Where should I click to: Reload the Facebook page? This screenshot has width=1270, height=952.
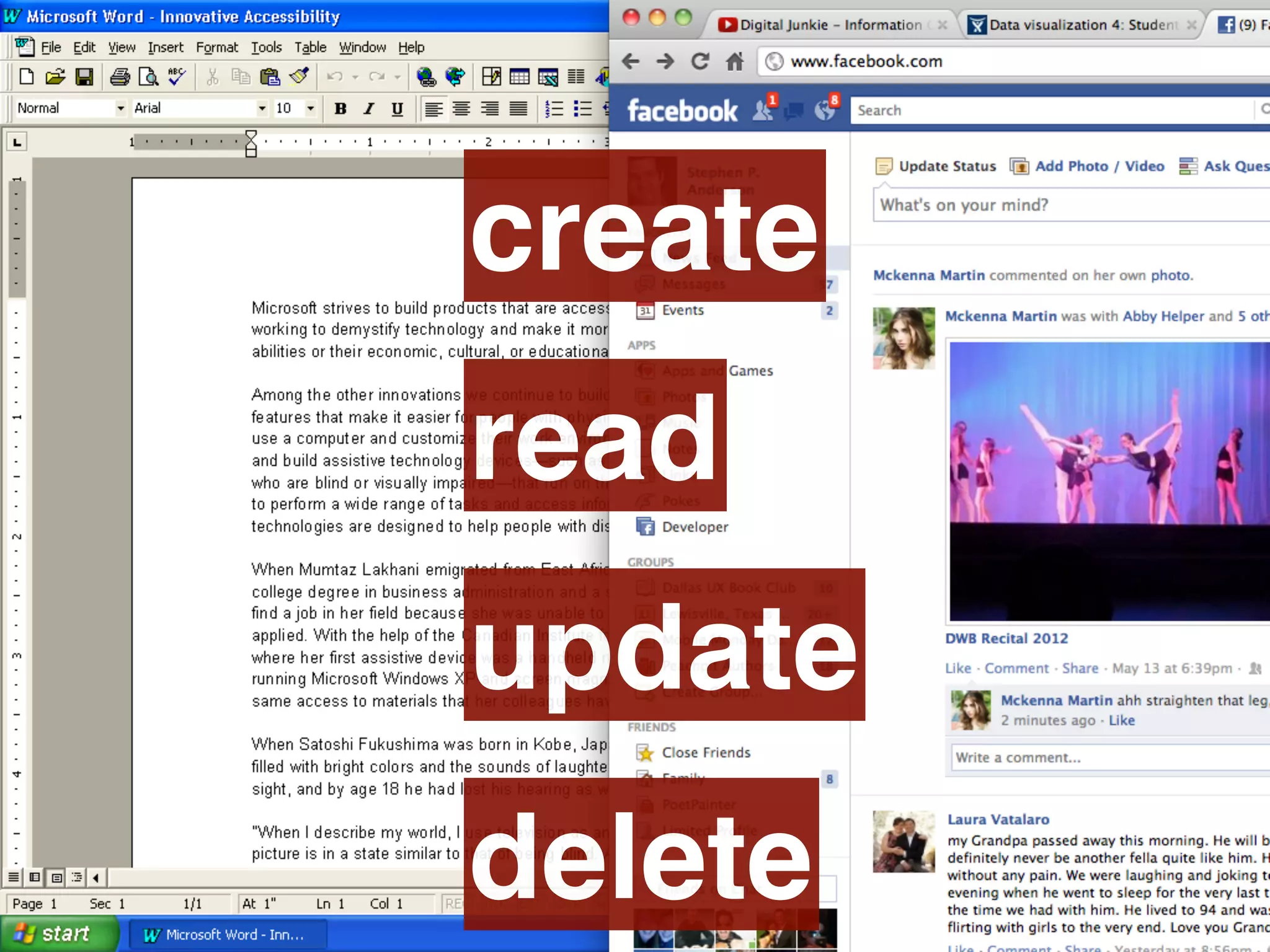pos(700,61)
